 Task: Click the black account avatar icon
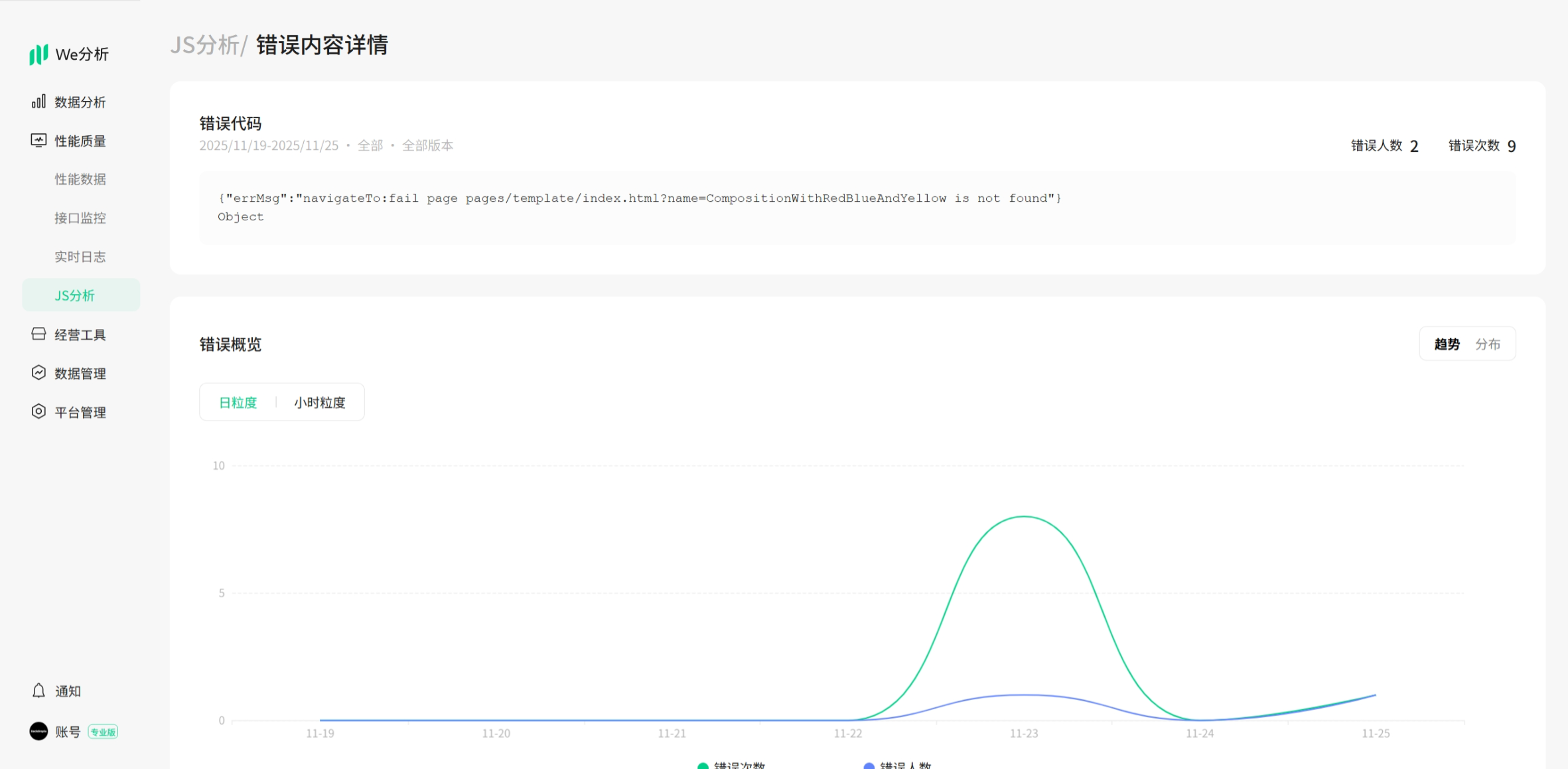(x=38, y=731)
